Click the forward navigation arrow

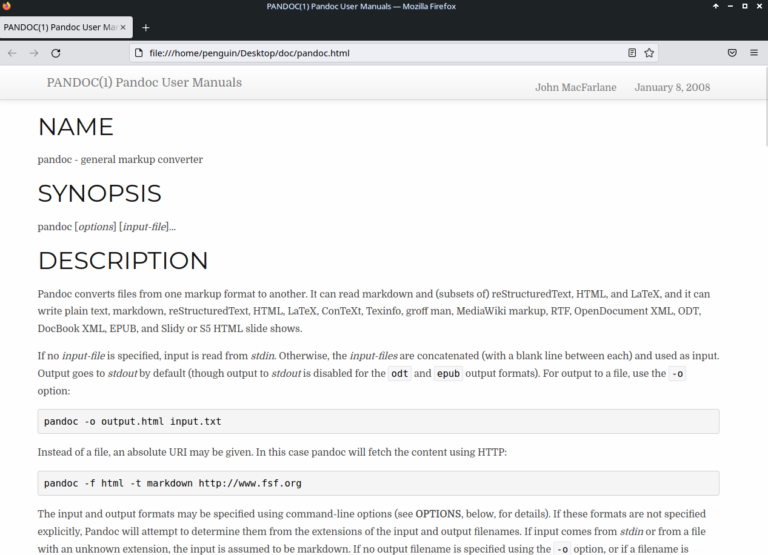(x=34, y=53)
